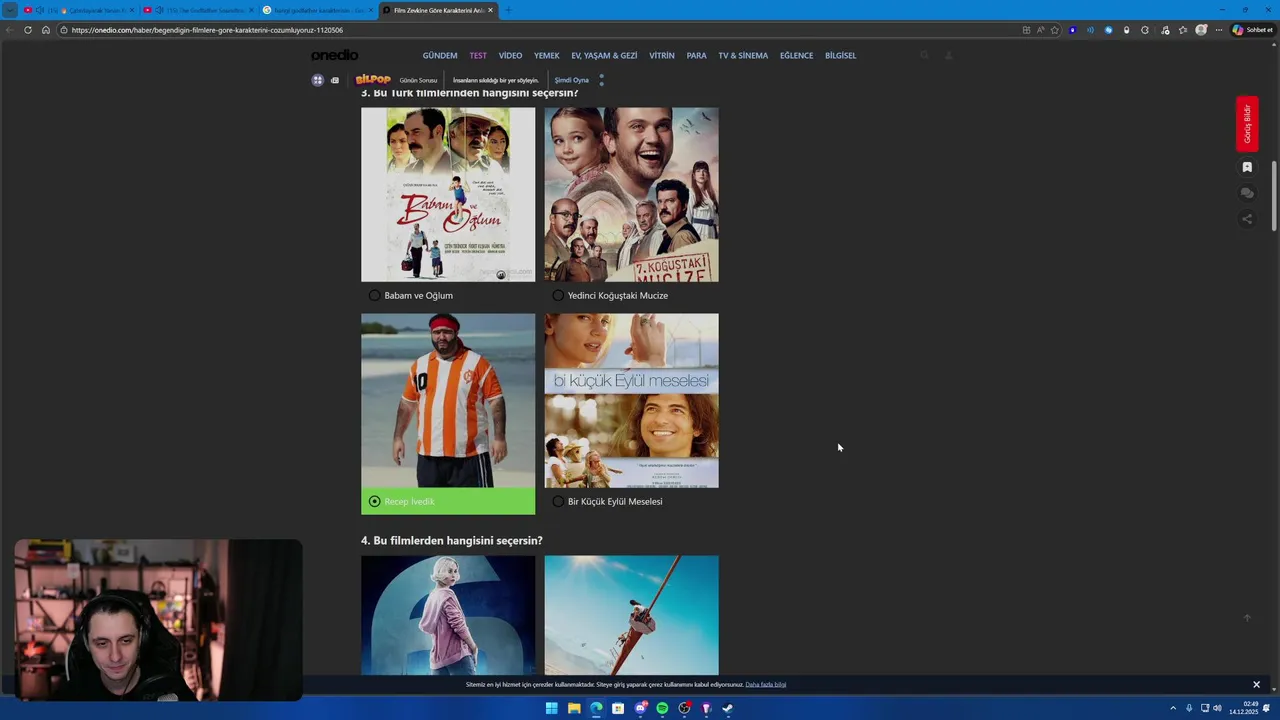Viewport: 1280px width, 720px height.
Task: Open the GÜNDEM menu item
Action: [440, 56]
